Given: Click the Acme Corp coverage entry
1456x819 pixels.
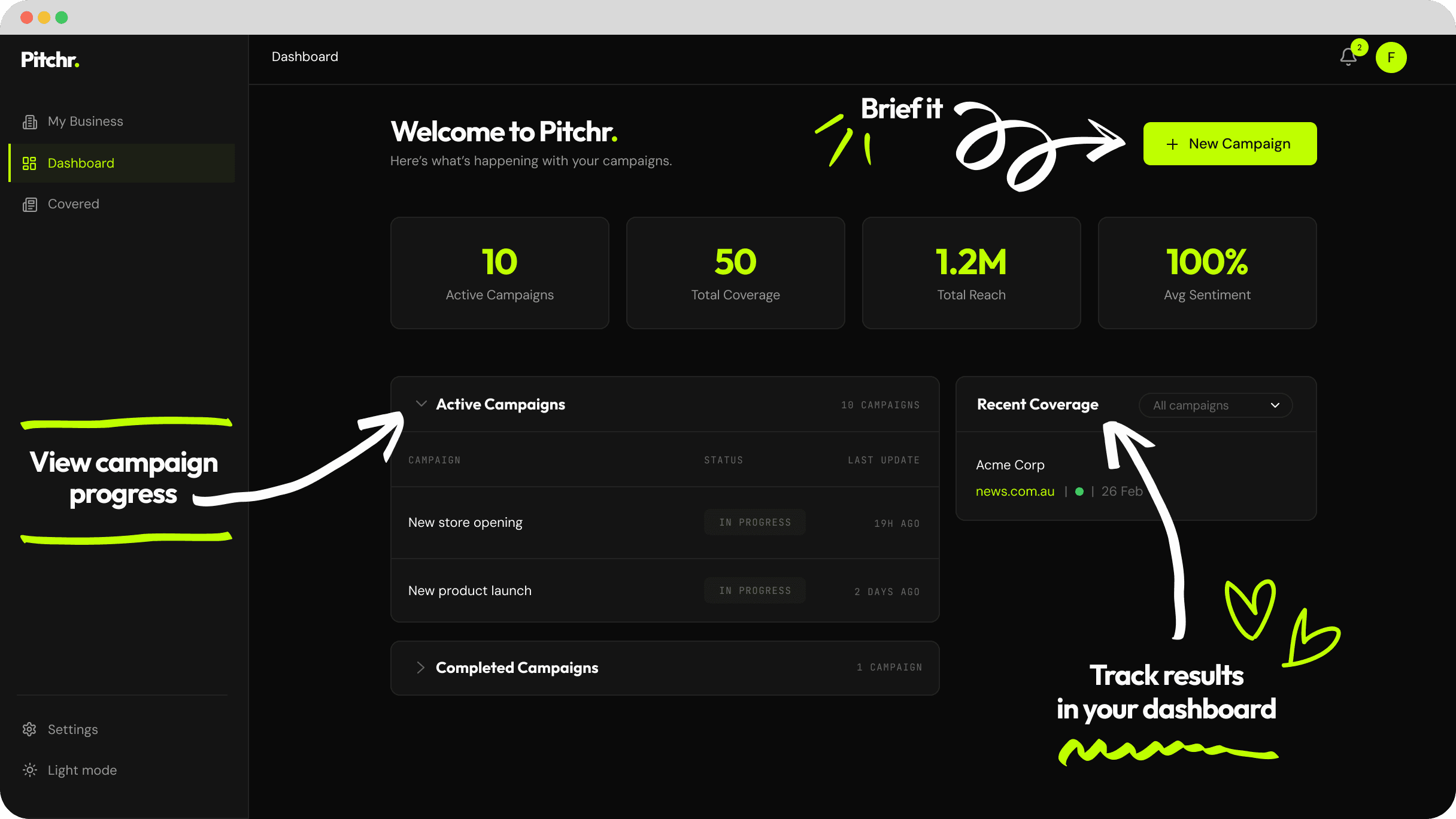Looking at the screenshot, I should [1010, 465].
